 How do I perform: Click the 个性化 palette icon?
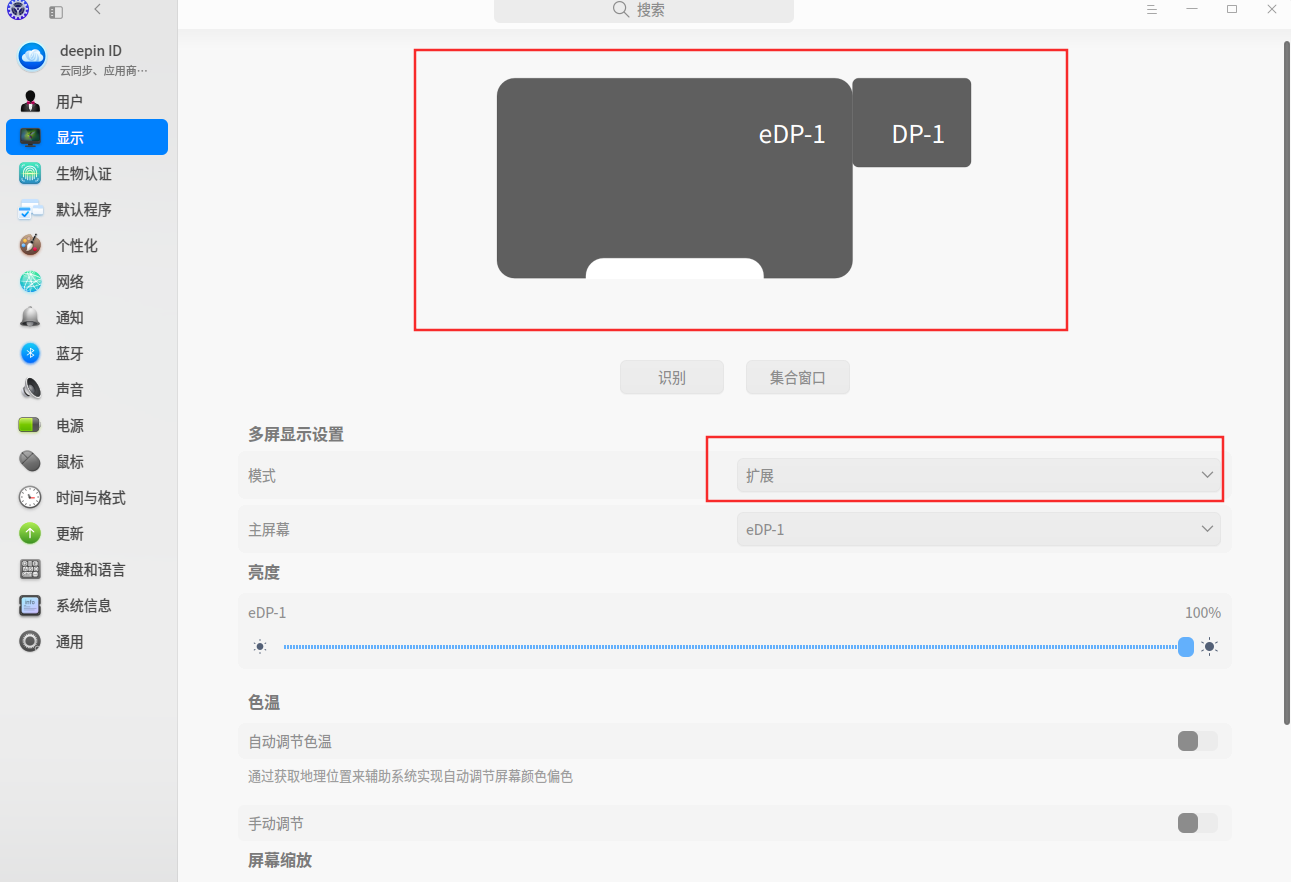pos(30,245)
